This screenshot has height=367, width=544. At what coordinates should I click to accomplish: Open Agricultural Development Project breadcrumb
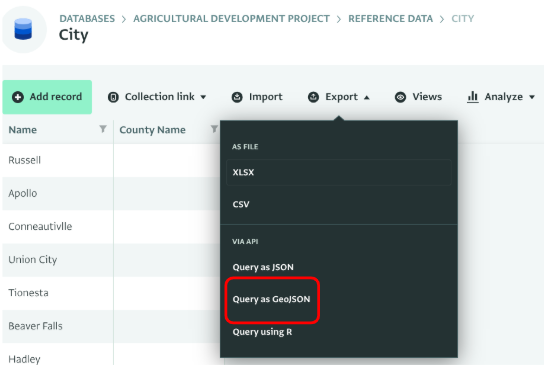231,19
